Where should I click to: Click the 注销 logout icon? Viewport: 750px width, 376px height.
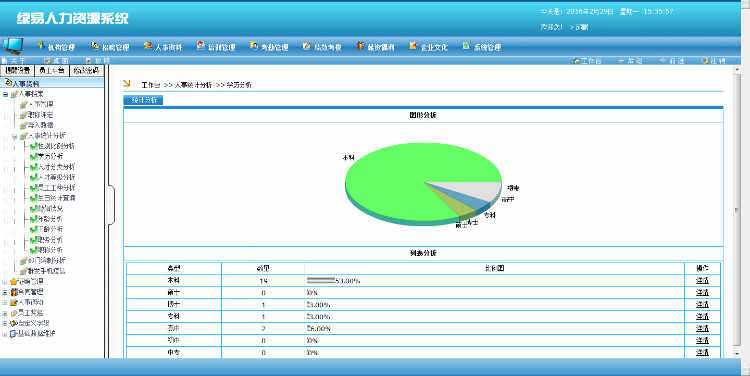click(x=705, y=61)
